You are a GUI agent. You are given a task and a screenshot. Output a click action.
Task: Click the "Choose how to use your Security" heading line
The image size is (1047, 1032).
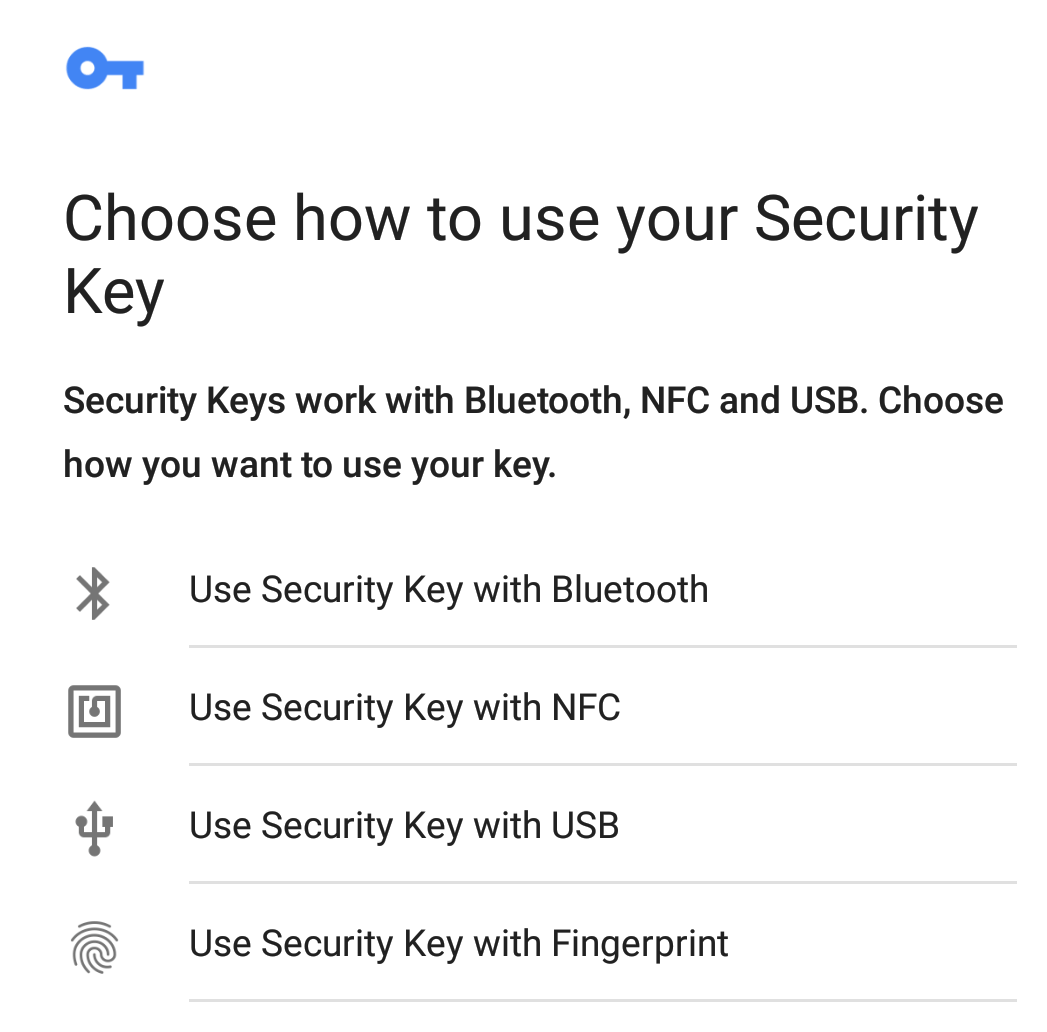pyautogui.click(x=520, y=220)
